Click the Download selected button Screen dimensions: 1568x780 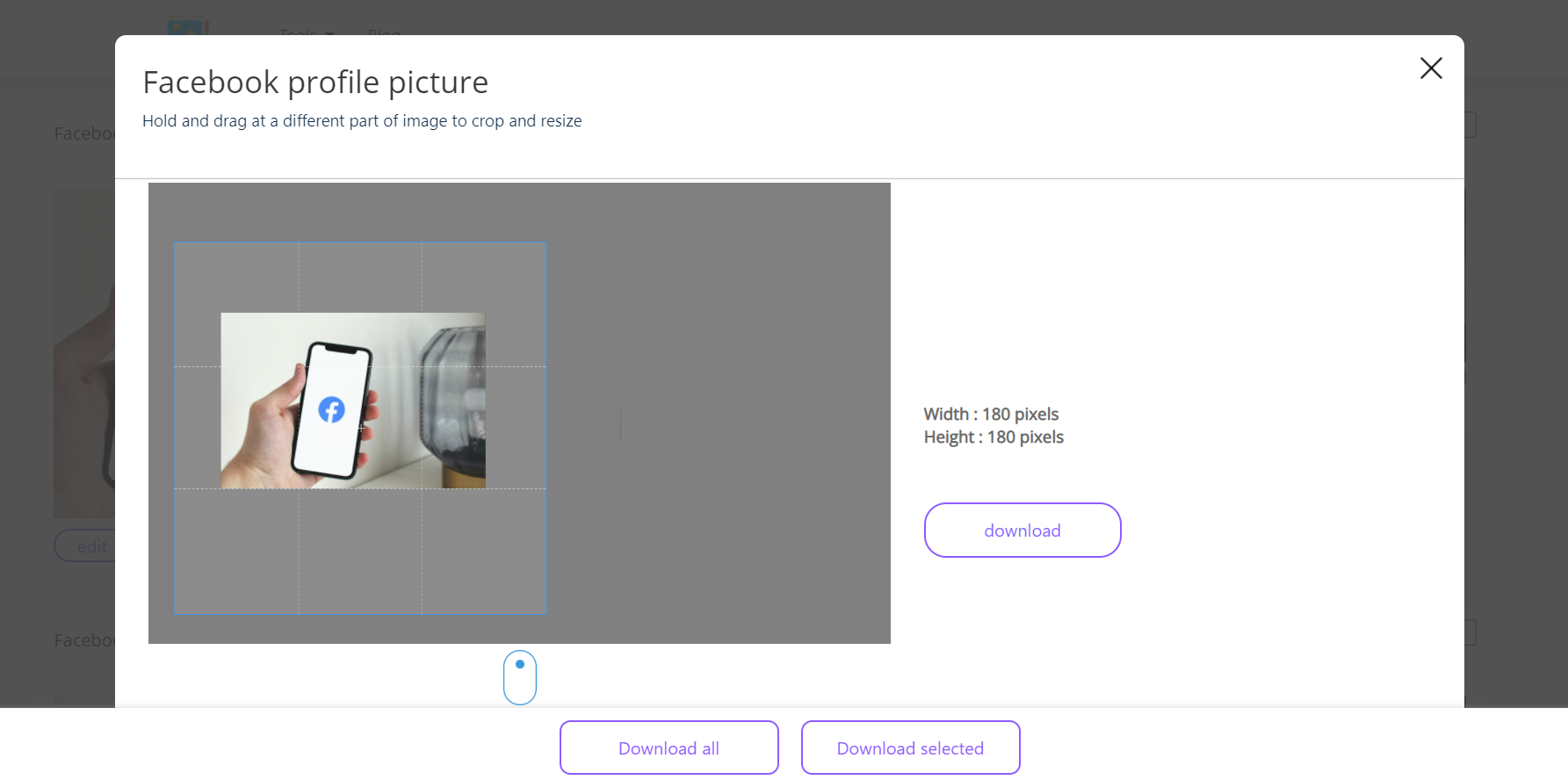[x=910, y=747]
